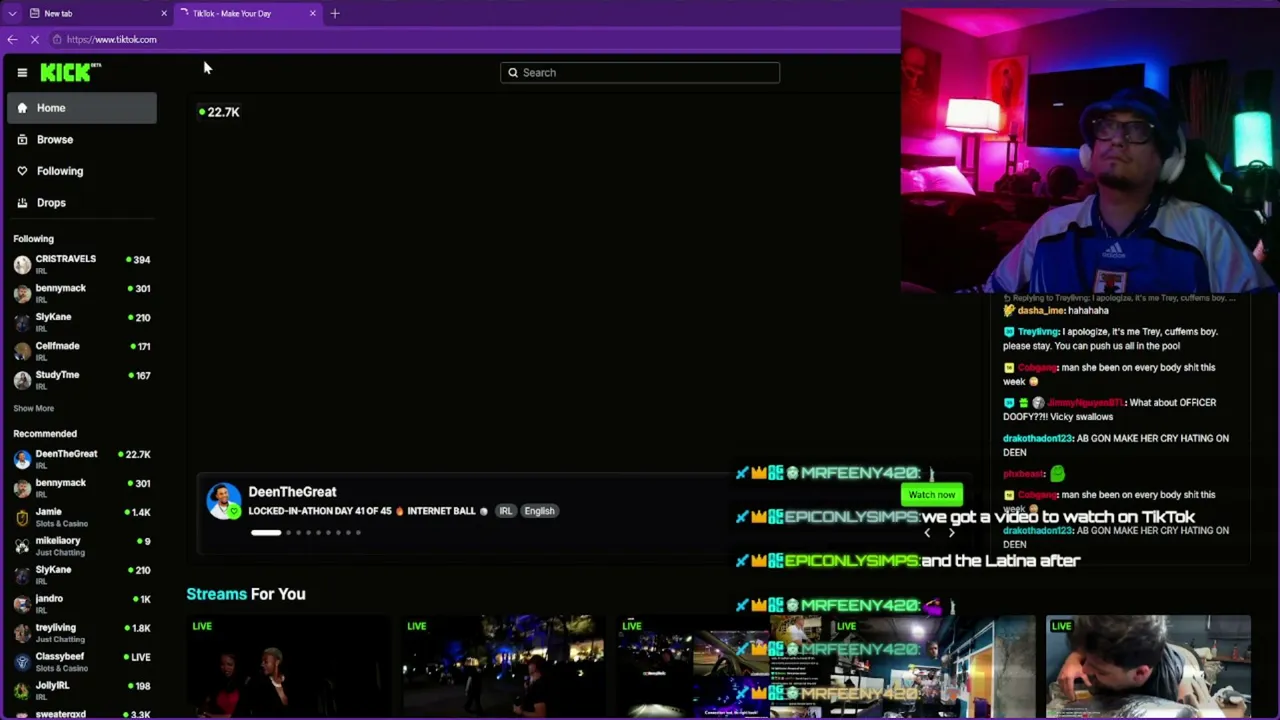Open Jamie's Slots & Casino channel avatar
The width and height of the screenshot is (1280, 720).
22,517
